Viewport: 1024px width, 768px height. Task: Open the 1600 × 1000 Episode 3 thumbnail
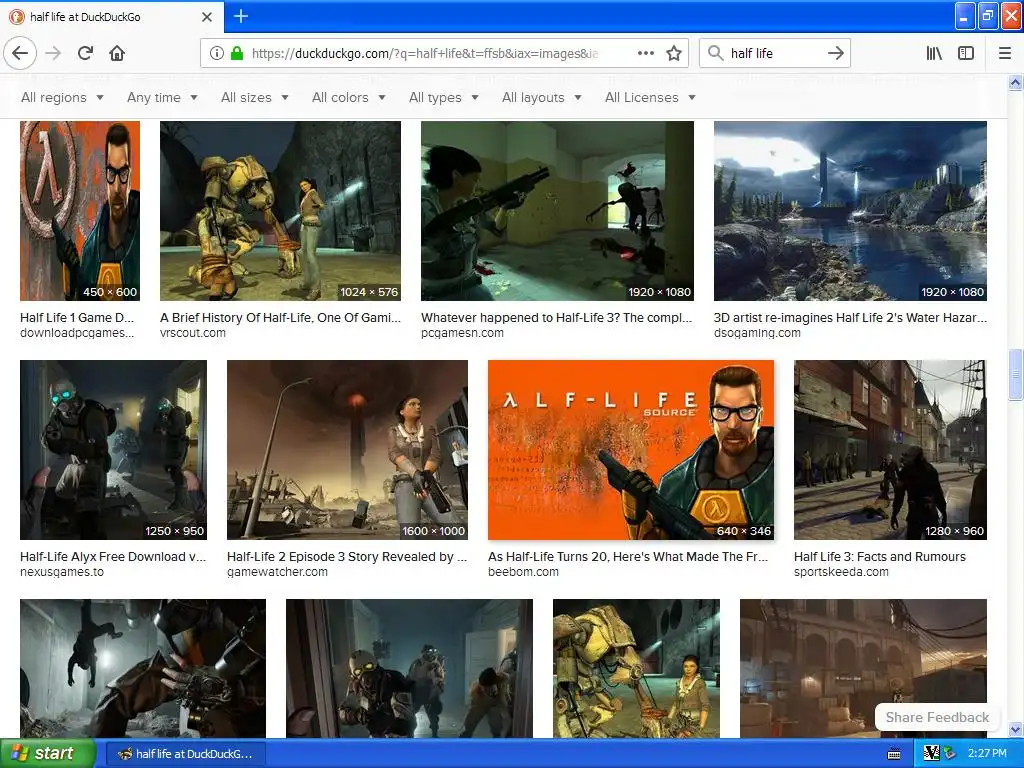(347, 450)
